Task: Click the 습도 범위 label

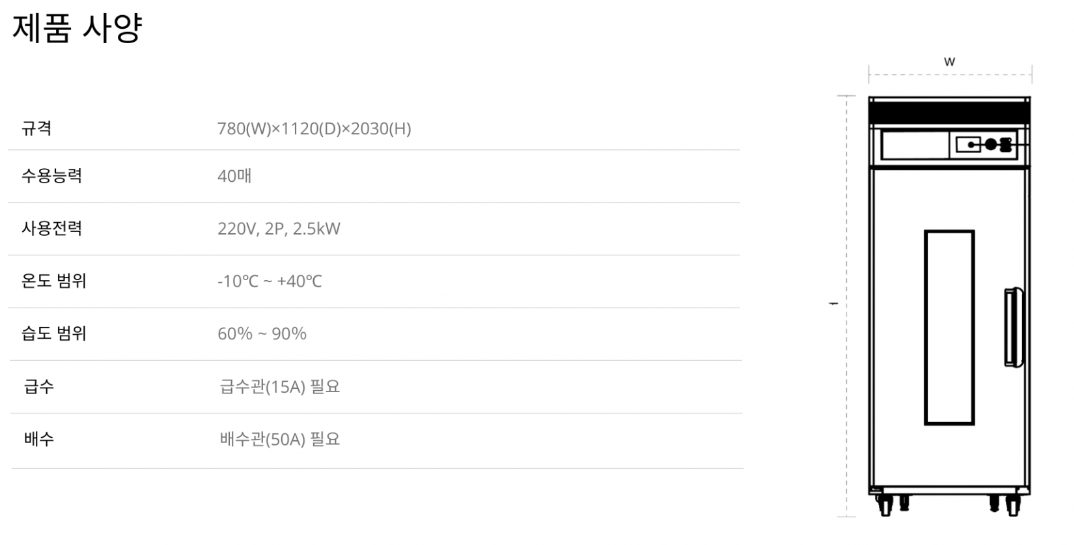Action: (54, 333)
